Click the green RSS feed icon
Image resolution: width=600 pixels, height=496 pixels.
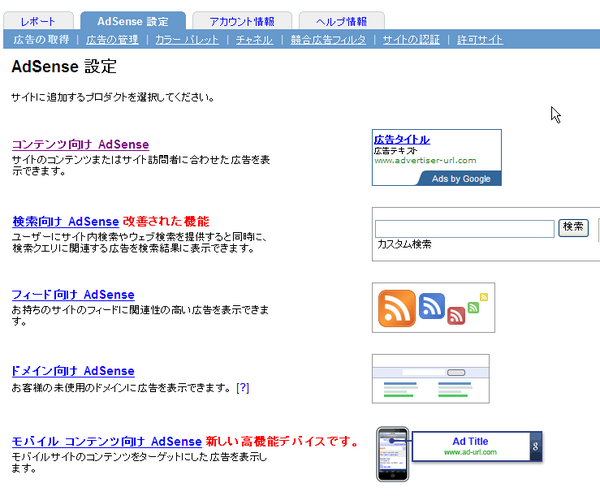(473, 307)
